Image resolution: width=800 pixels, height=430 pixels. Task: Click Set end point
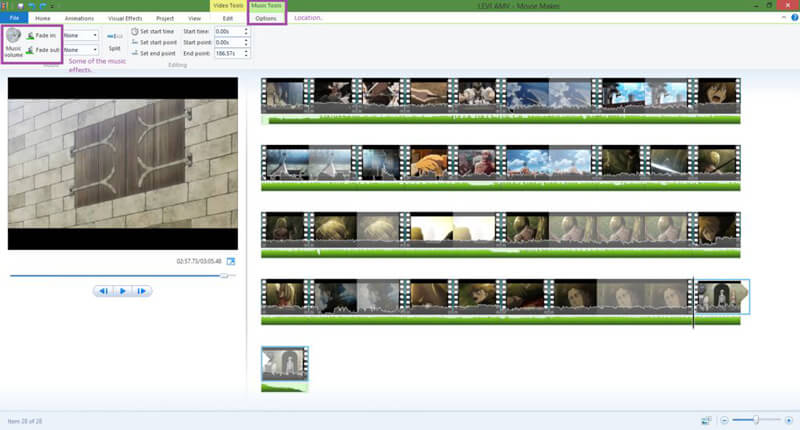pos(153,53)
